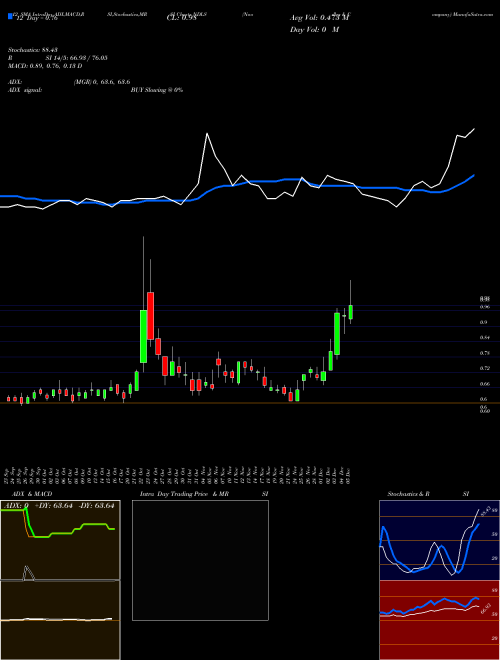Click the 'BUY Slowing @ 0%' signal text
This screenshot has height=660, width=500.
click(x=157, y=90)
